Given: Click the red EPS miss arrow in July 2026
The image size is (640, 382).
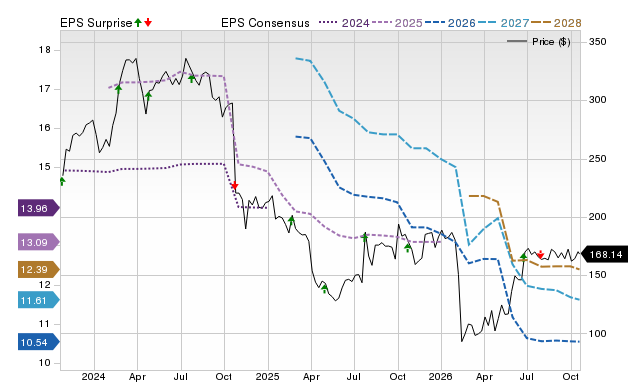Looking at the screenshot, I should (x=540, y=255).
